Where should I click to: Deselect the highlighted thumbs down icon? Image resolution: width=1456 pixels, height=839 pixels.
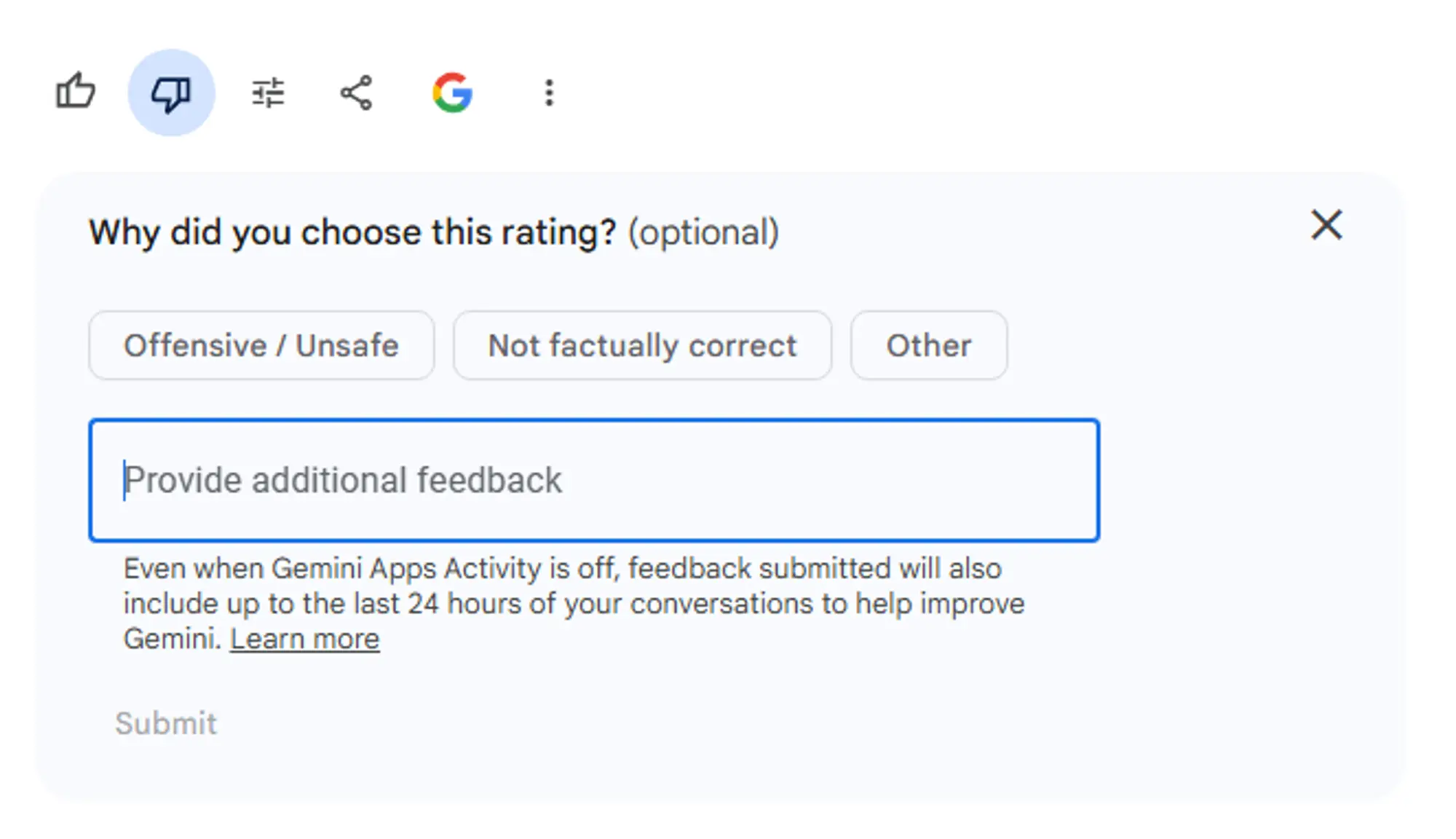click(171, 92)
